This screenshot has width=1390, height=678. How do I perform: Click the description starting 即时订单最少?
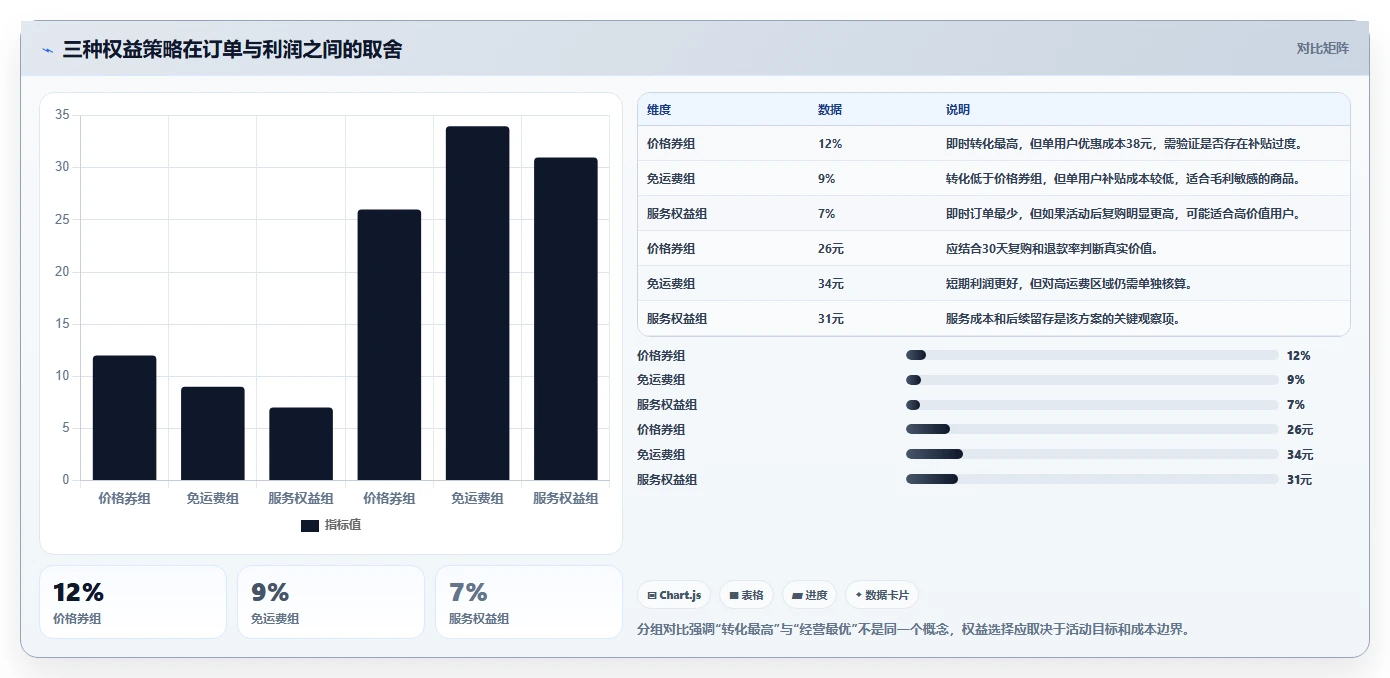tap(1122, 214)
